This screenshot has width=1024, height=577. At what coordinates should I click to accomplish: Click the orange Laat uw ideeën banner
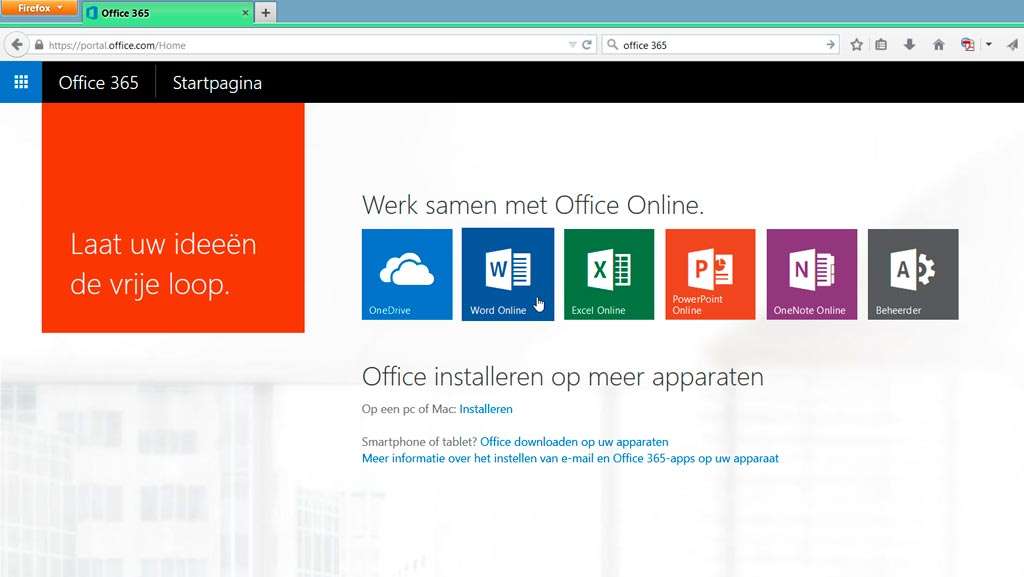pyautogui.click(x=173, y=217)
